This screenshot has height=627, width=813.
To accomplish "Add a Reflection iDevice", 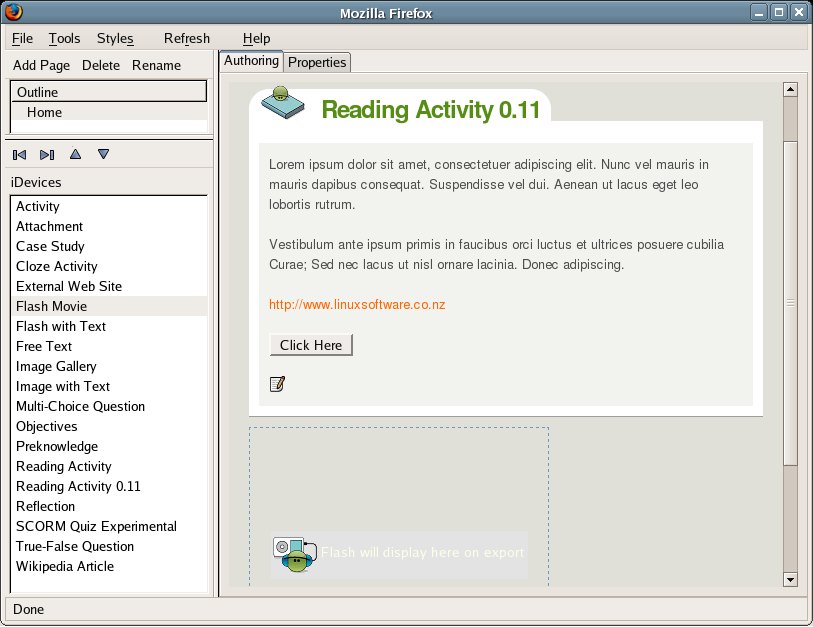I will 108,506.
